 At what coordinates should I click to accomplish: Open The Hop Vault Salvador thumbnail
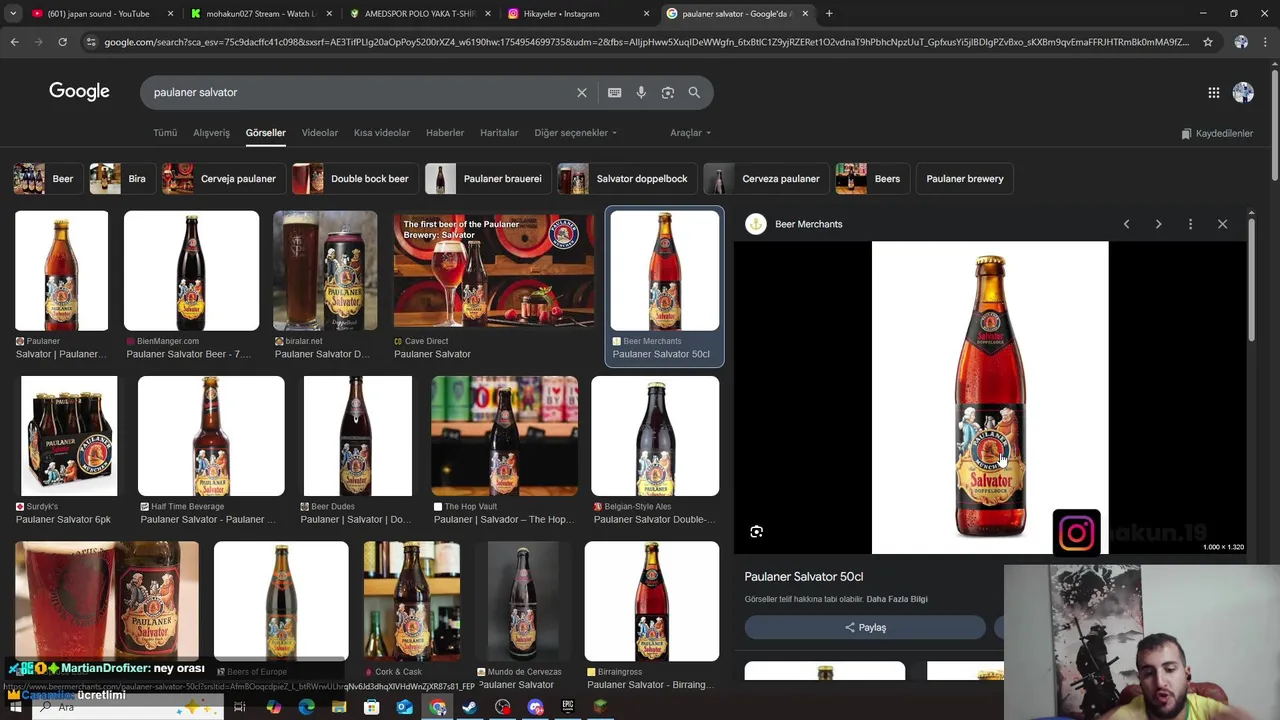(504, 436)
